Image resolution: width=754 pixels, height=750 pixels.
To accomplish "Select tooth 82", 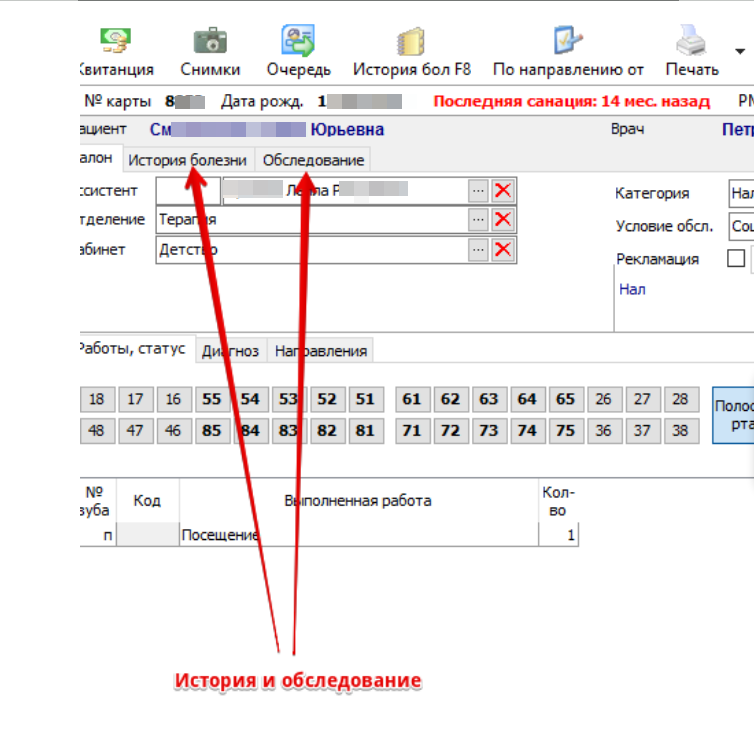I will (327, 430).
